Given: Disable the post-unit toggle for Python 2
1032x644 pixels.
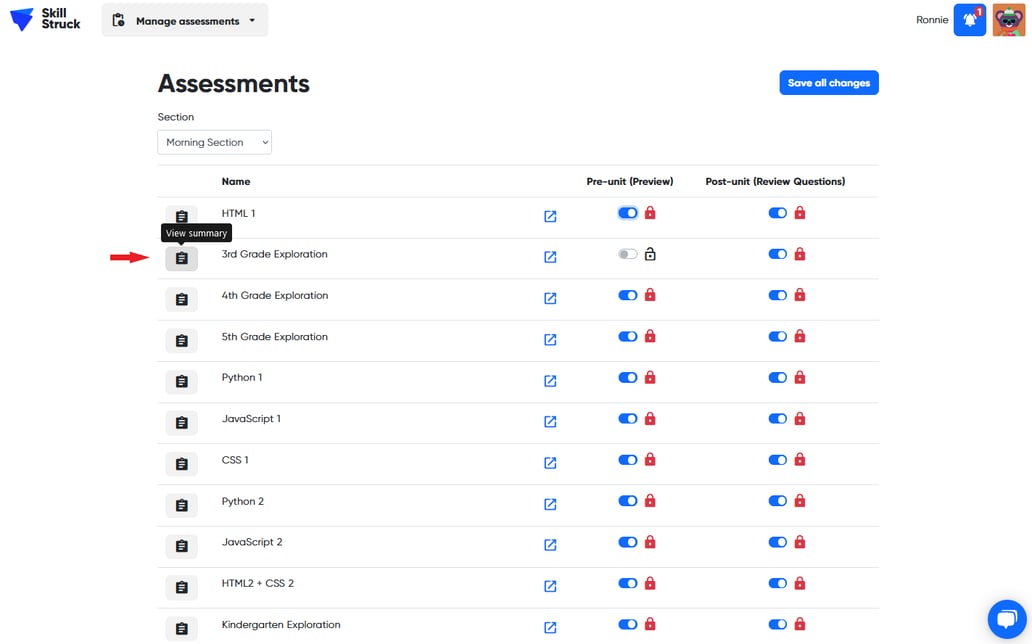Looking at the screenshot, I should click(777, 501).
